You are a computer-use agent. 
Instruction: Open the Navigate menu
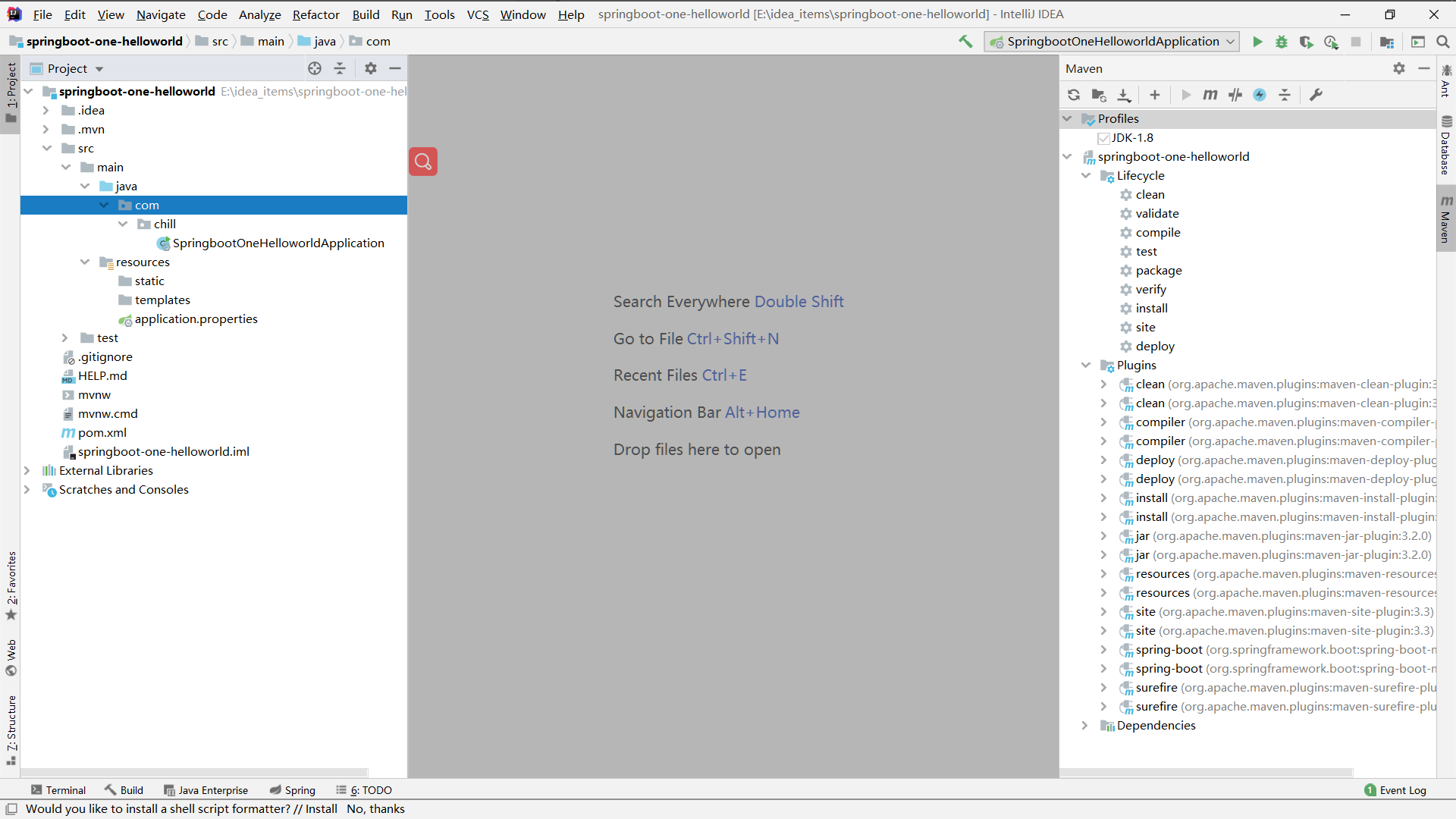coord(161,14)
